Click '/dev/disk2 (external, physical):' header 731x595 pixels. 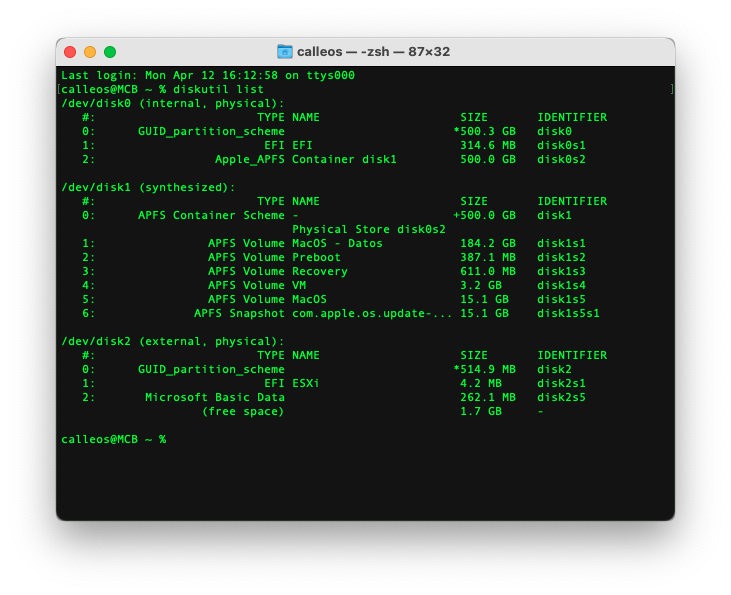pyautogui.click(x=173, y=341)
